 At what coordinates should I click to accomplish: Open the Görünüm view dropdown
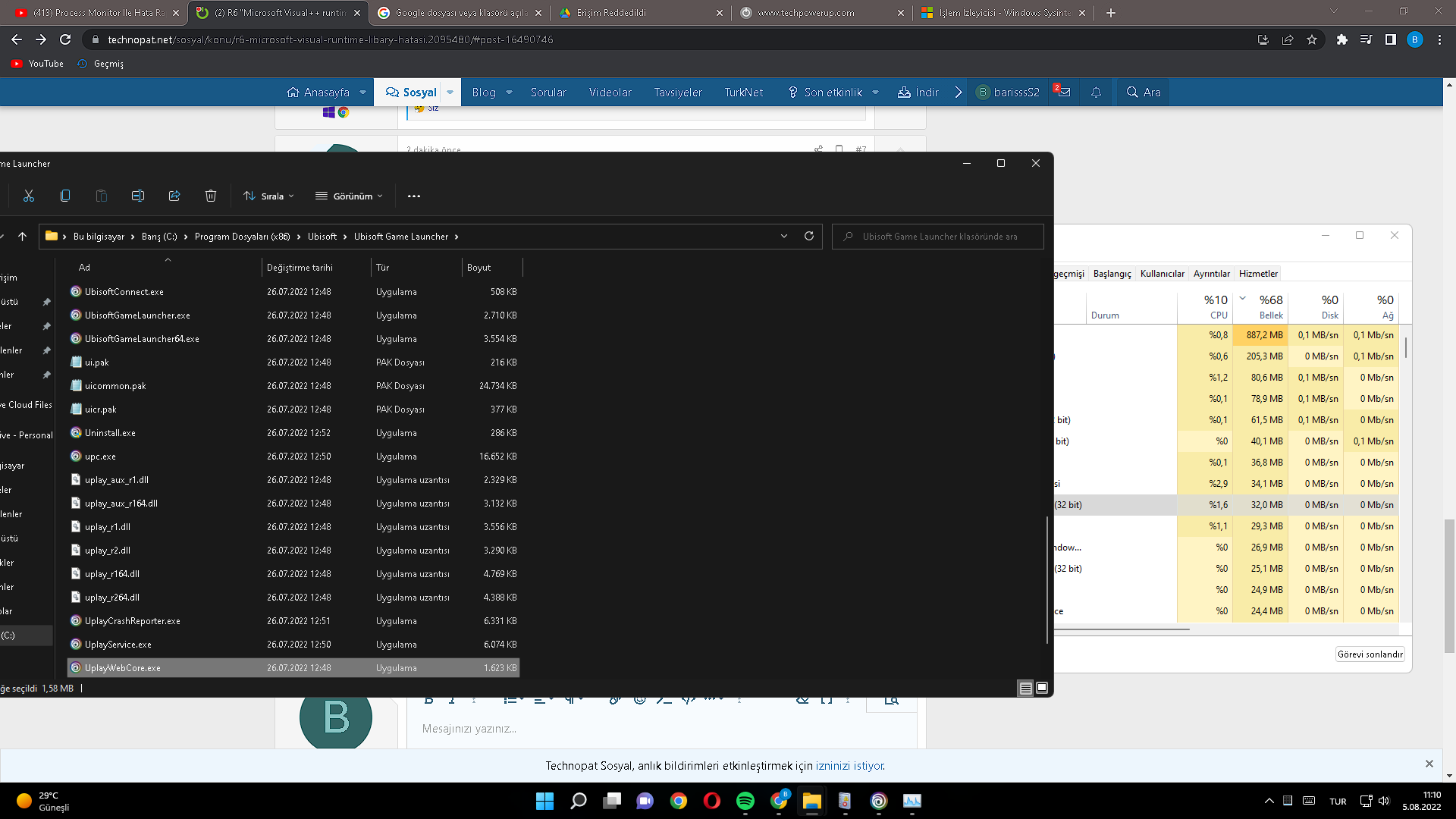(350, 196)
